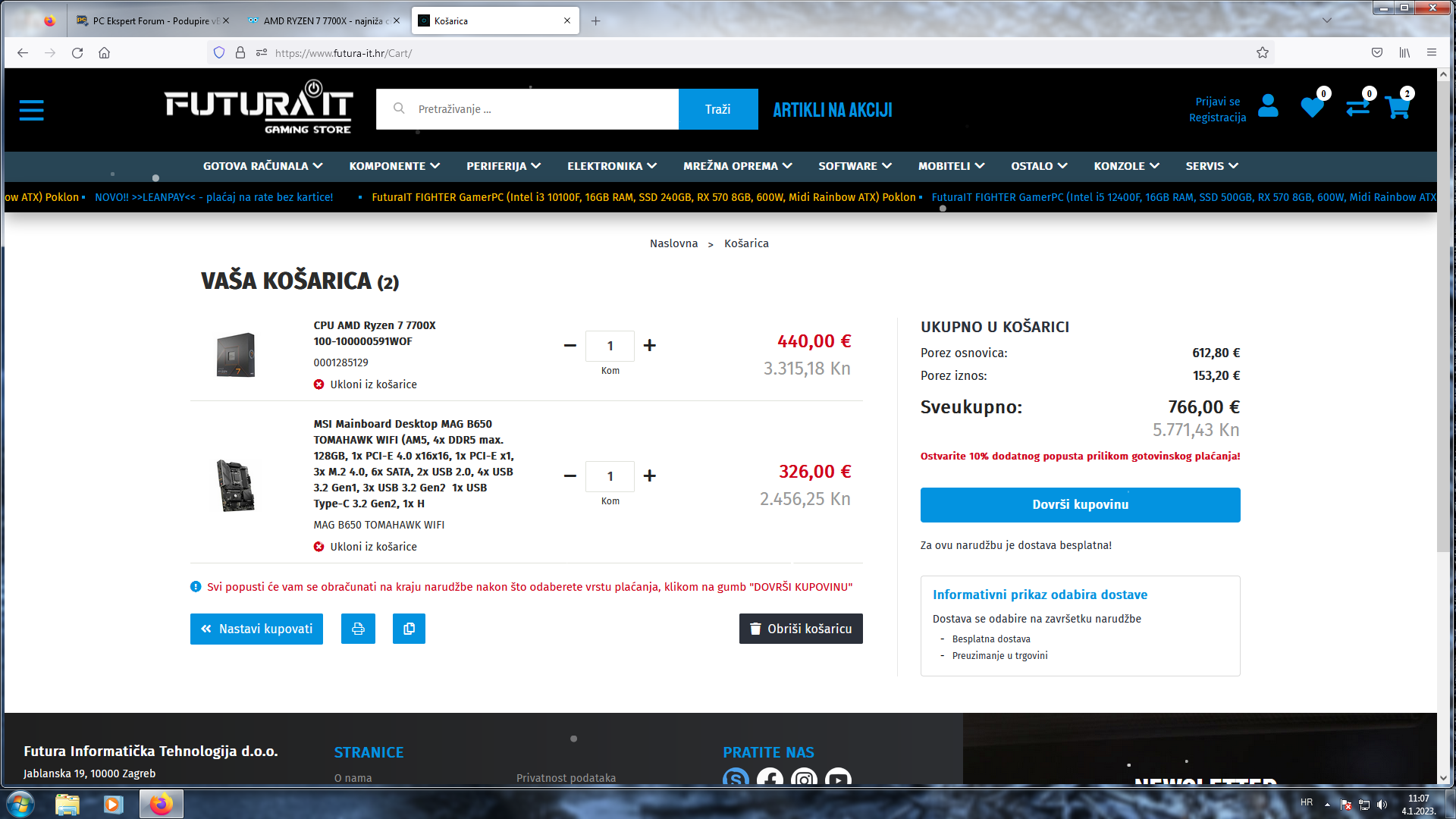The width and height of the screenshot is (1456, 819).
Task: Reload the page in Firefox
Action: click(77, 52)
